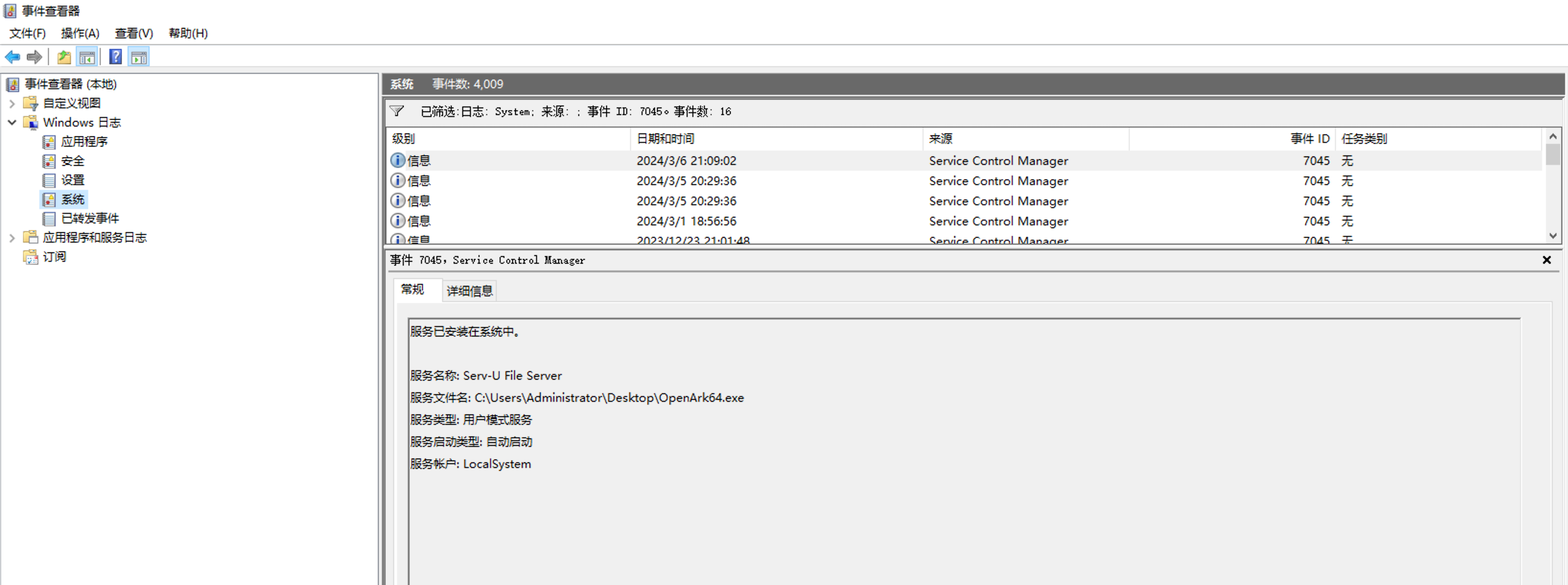Select the 应用程序 log node

[84, 141]
